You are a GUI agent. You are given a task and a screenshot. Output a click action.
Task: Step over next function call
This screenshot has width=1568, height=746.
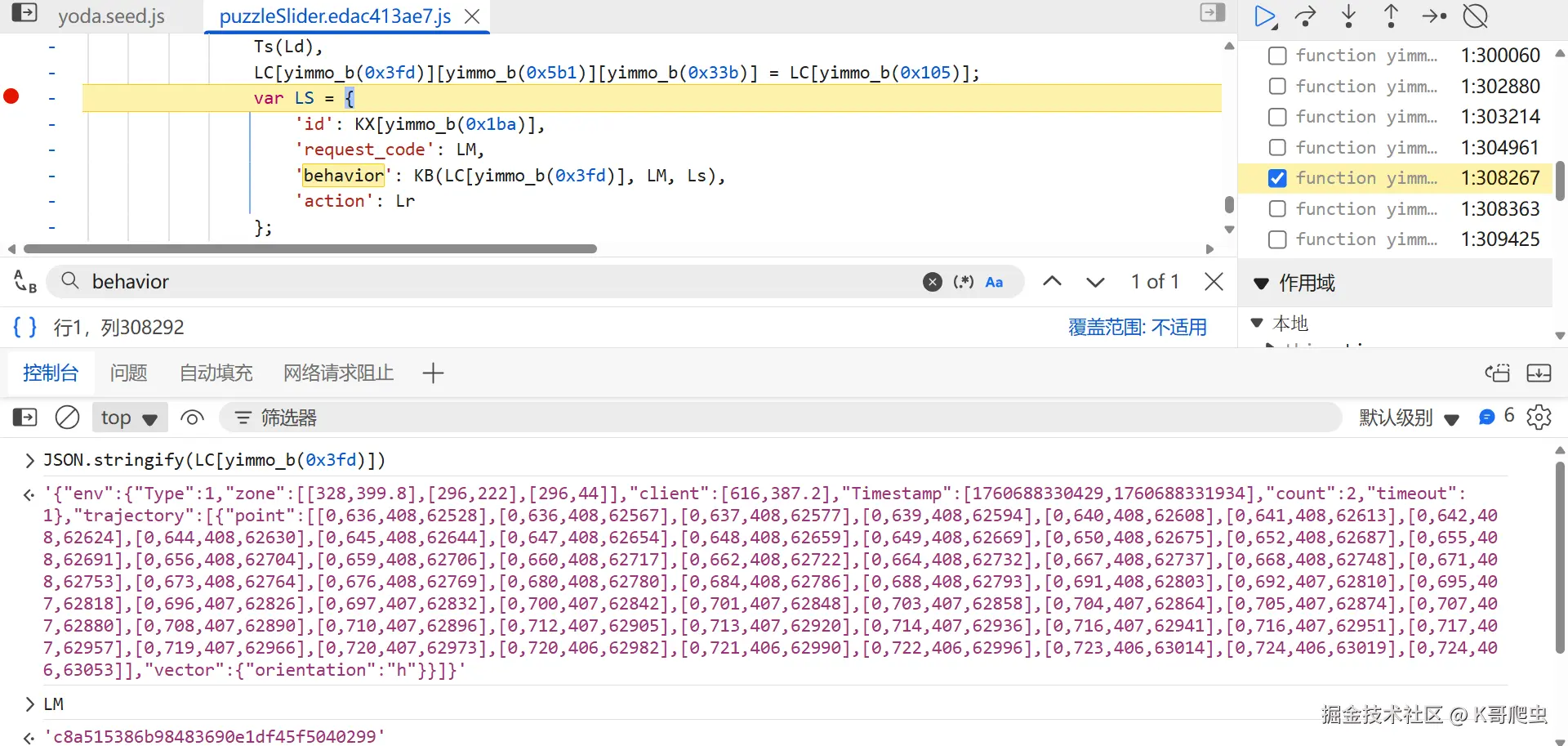[1306, 16]
